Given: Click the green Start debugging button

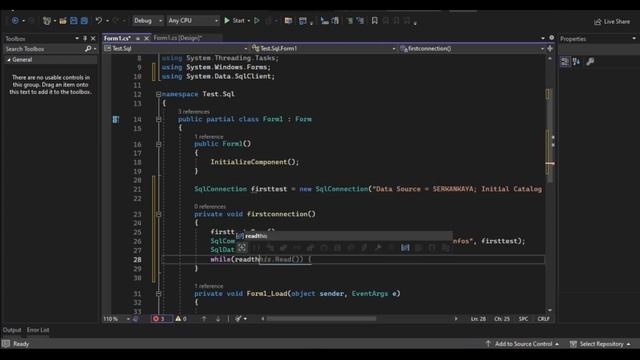Looking at the screenshot, I should 234,20.
